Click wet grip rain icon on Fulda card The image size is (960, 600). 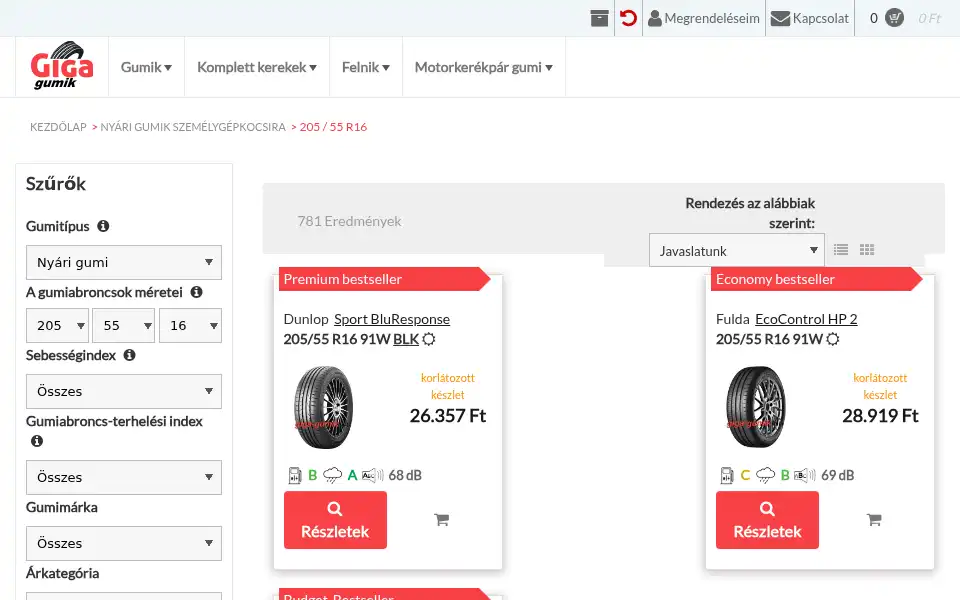[765, 475]
